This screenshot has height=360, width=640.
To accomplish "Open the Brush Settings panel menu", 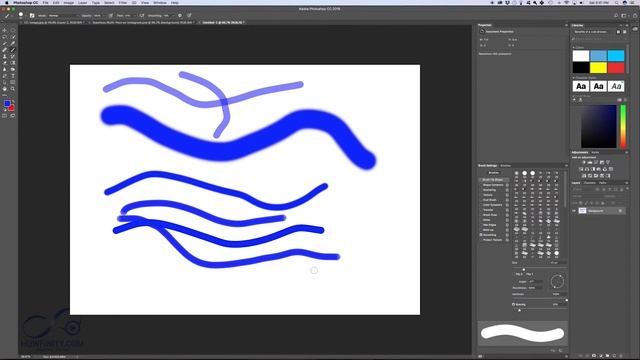I will pyautogui.click(x=566, y=166).
